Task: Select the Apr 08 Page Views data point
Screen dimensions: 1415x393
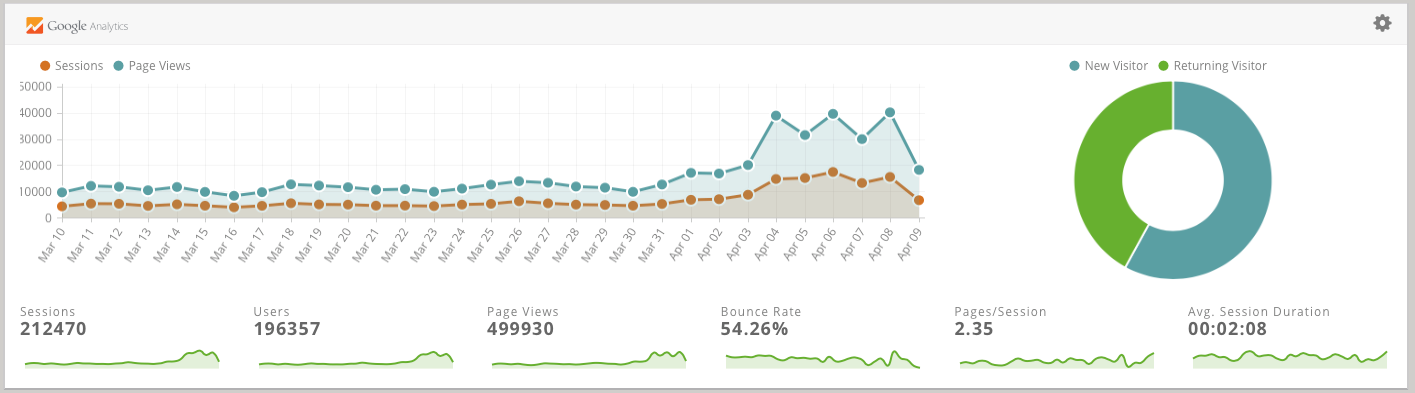Action: tap(890, 113)
